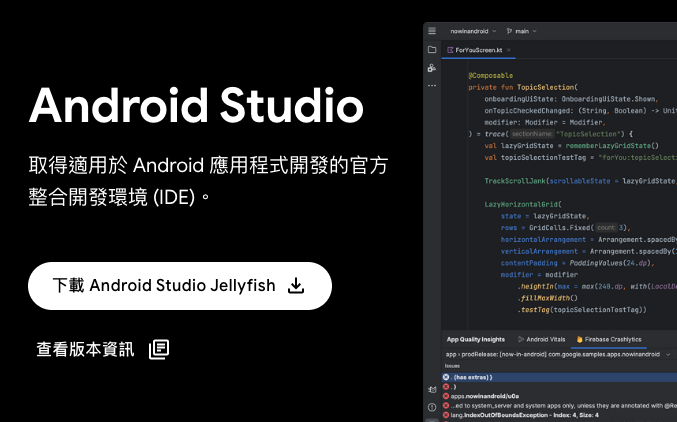Screen dimensions: 677x422
Task: Click 'contentPadding = PaddingValues(24.dp),' line
Action: 578,263
